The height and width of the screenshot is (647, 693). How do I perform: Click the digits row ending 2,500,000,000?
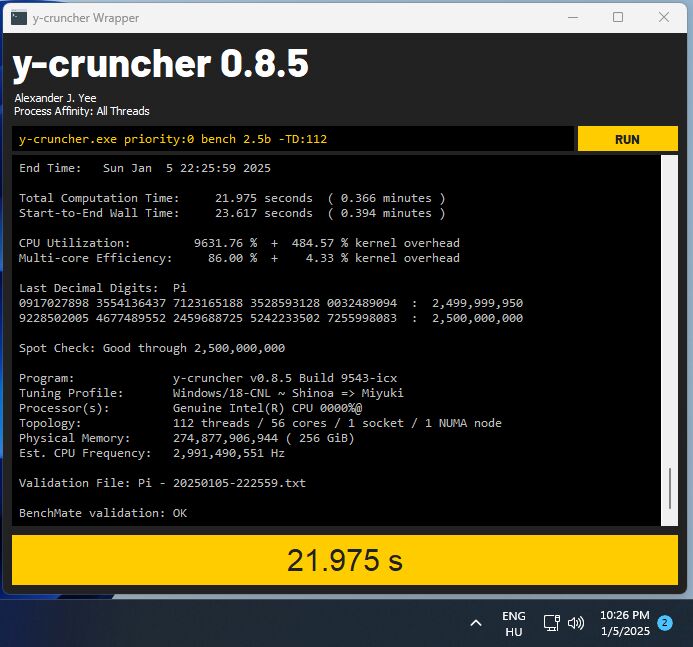(x=271, y=318)
